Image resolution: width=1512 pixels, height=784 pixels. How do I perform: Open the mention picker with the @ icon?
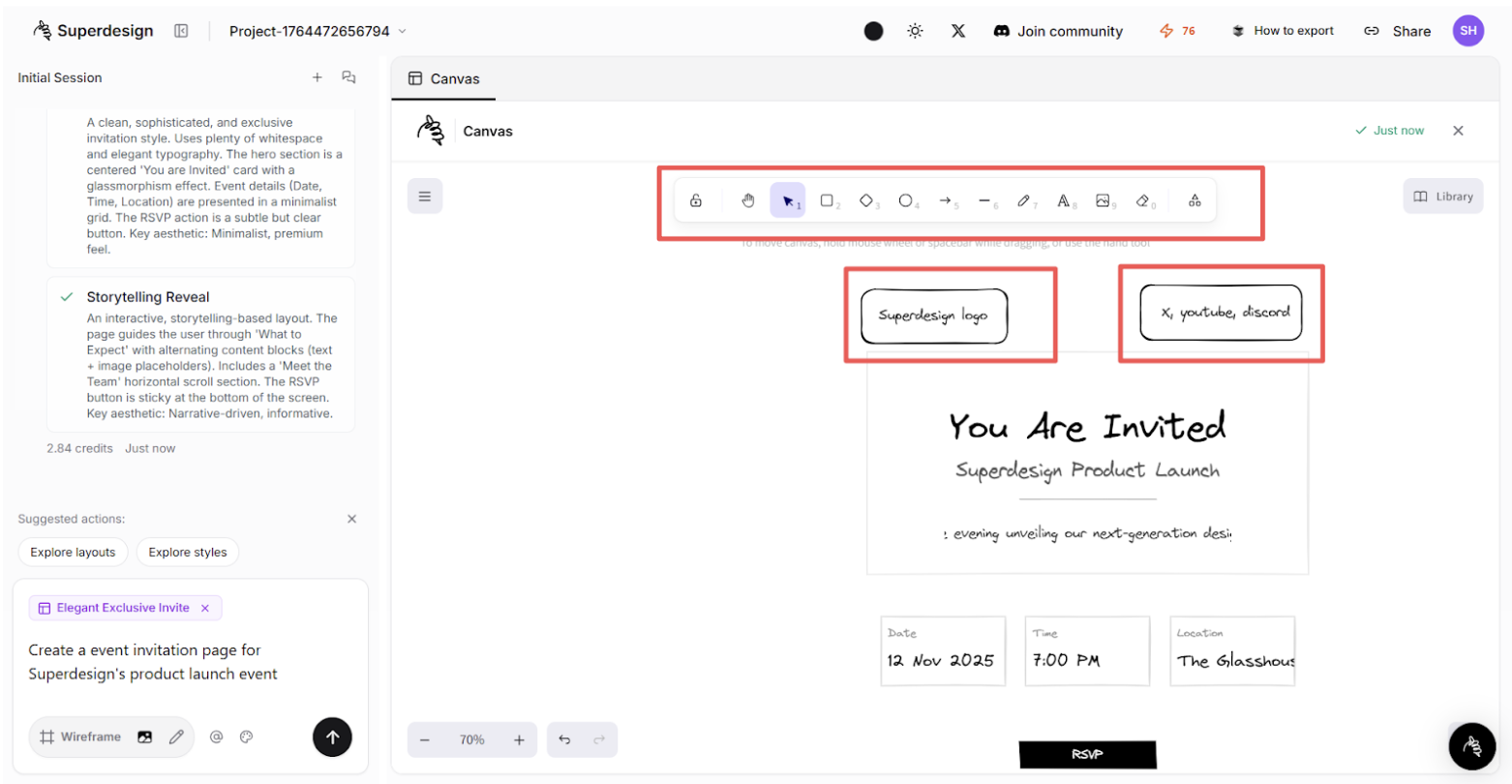click(x=216, y=737)
